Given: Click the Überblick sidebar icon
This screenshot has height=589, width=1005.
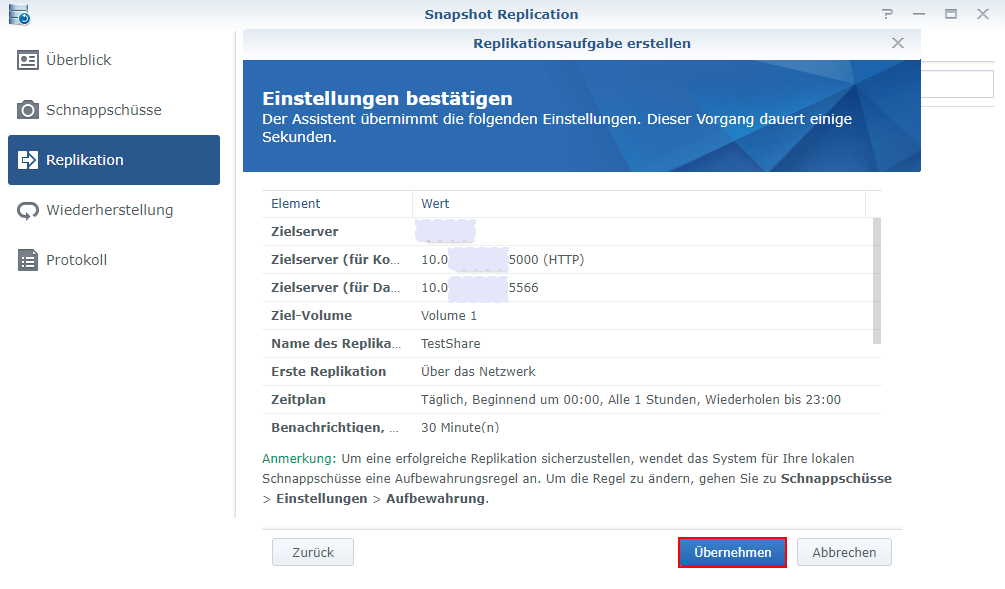Looking at the screenshot, I should 28,60.
